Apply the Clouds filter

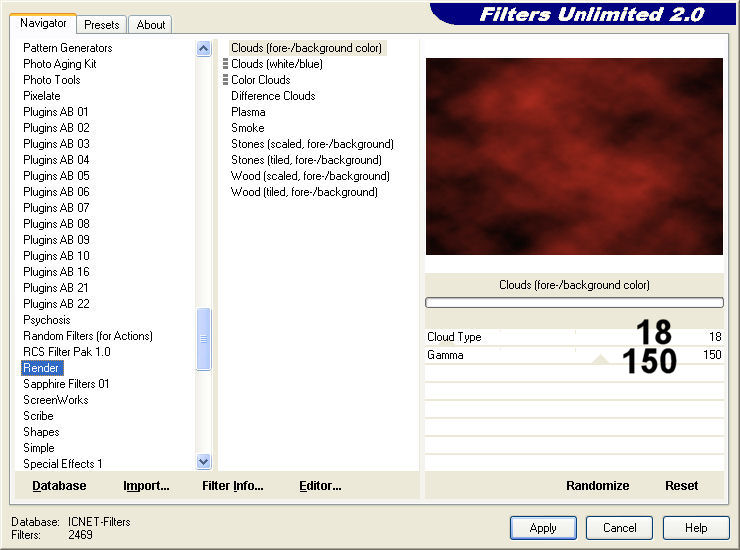(543, 528)
